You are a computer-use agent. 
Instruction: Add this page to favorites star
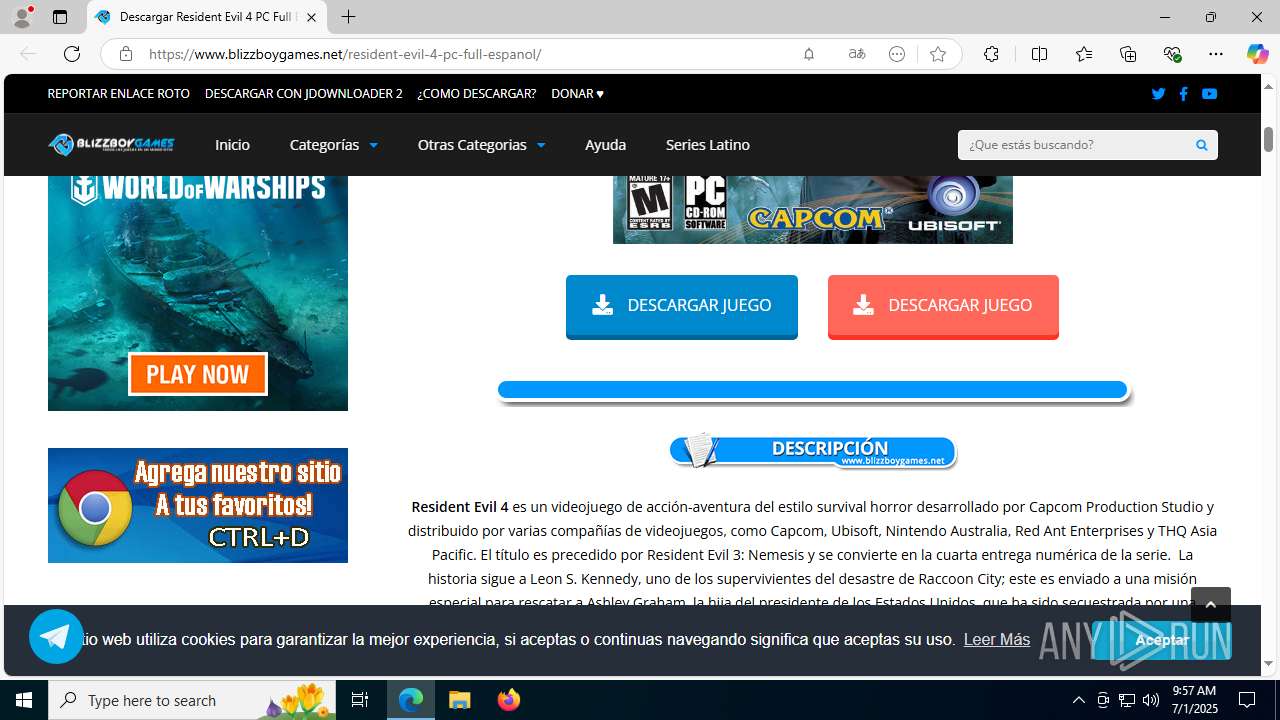point(937,54)
